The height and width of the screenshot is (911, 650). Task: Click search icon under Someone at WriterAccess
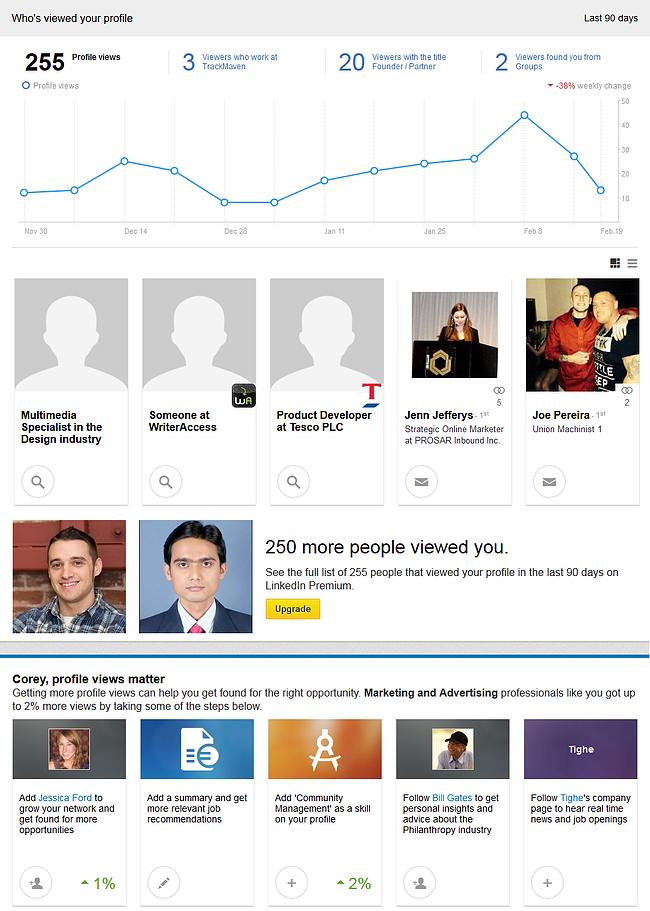click(166, 482)
